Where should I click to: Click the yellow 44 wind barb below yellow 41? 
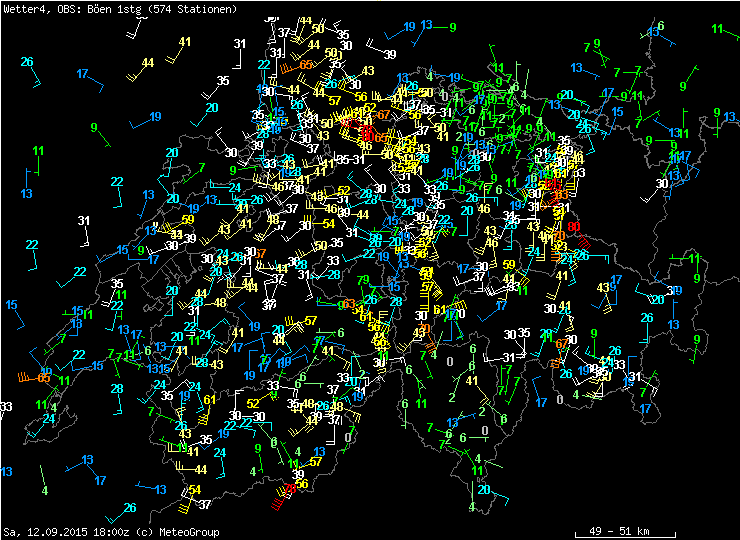(148, 63)
